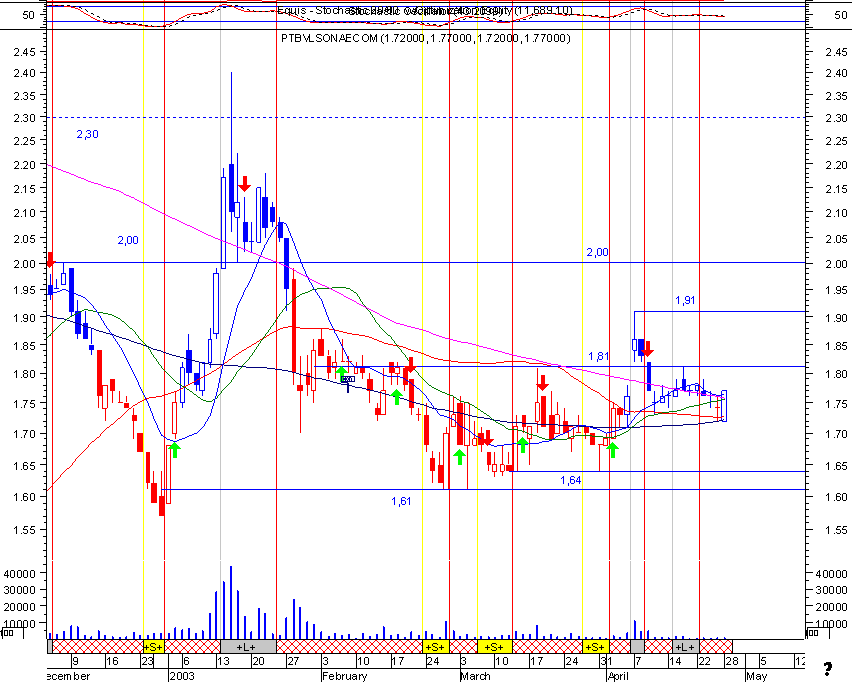Click the '1,64' support label
The height and width of the screenshot is (682, 852).
[571, 480]
